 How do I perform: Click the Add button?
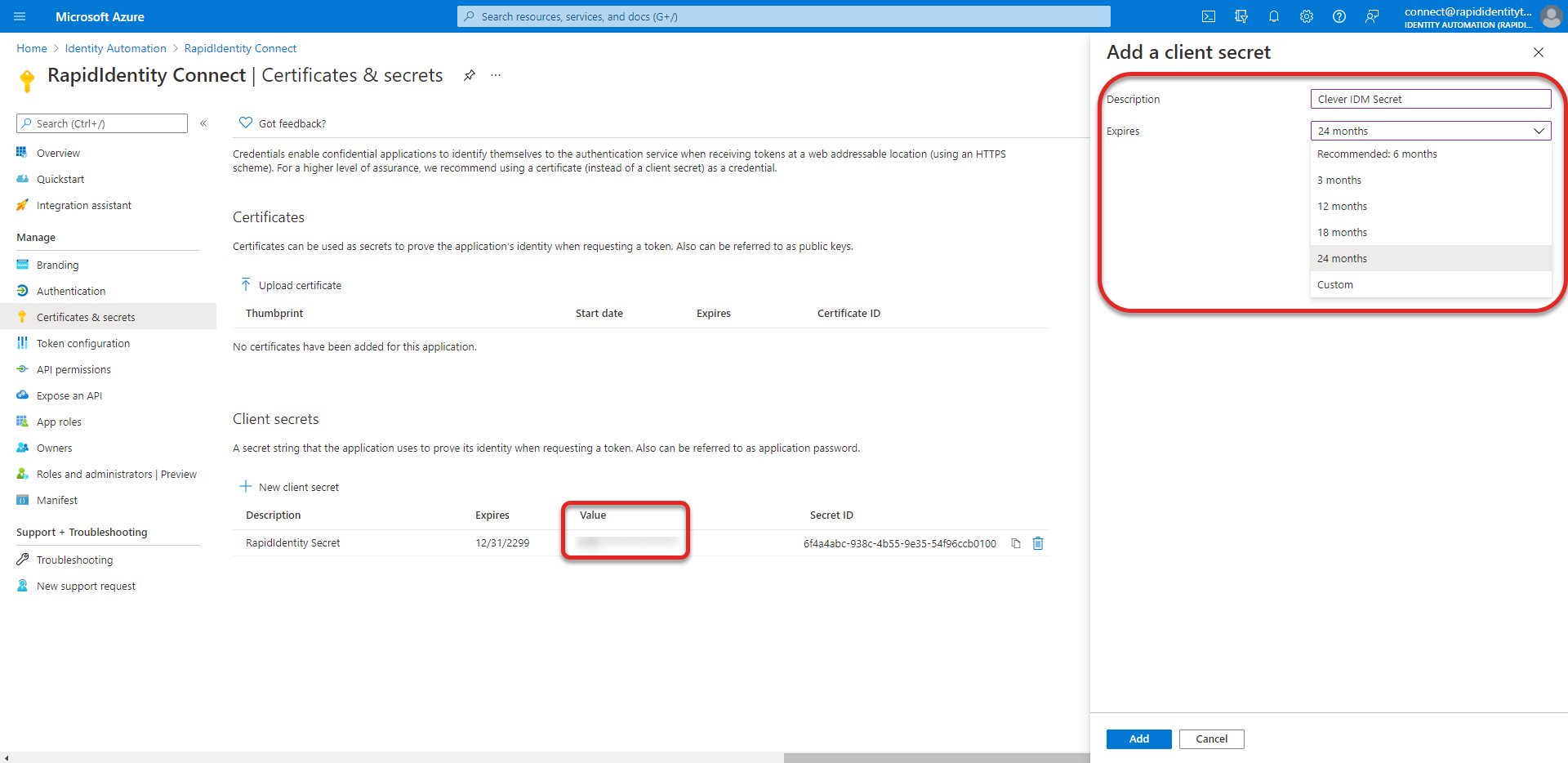click(x=1139, y=738)
